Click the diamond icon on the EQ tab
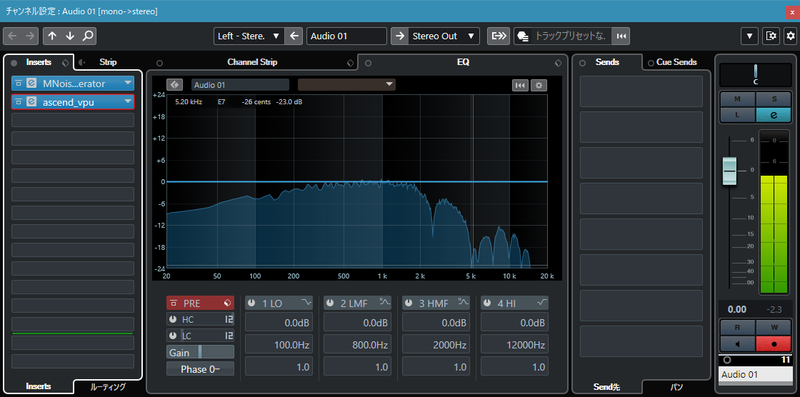The image size is (800, 397). click(x=558, y=63)
